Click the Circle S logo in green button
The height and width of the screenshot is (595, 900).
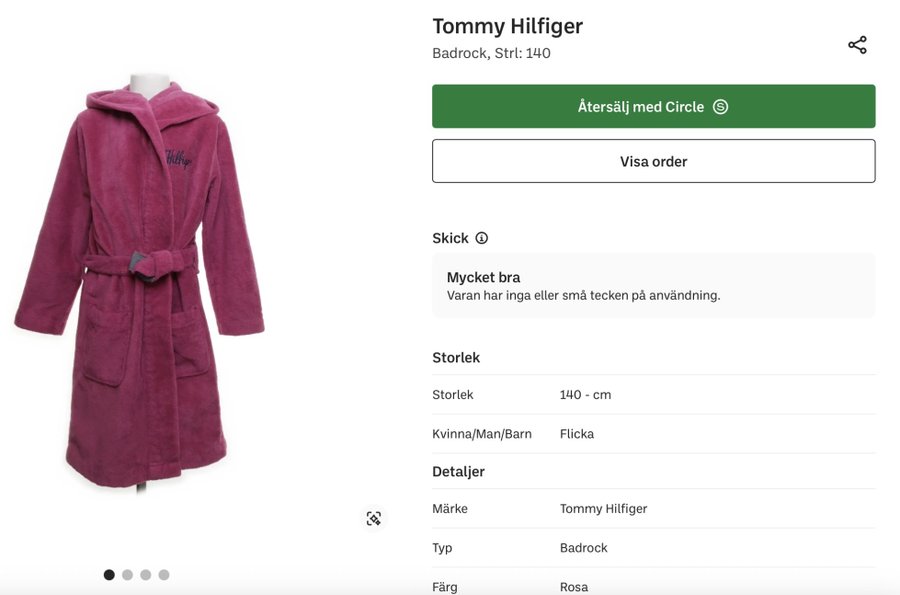[x=720, y=107]
